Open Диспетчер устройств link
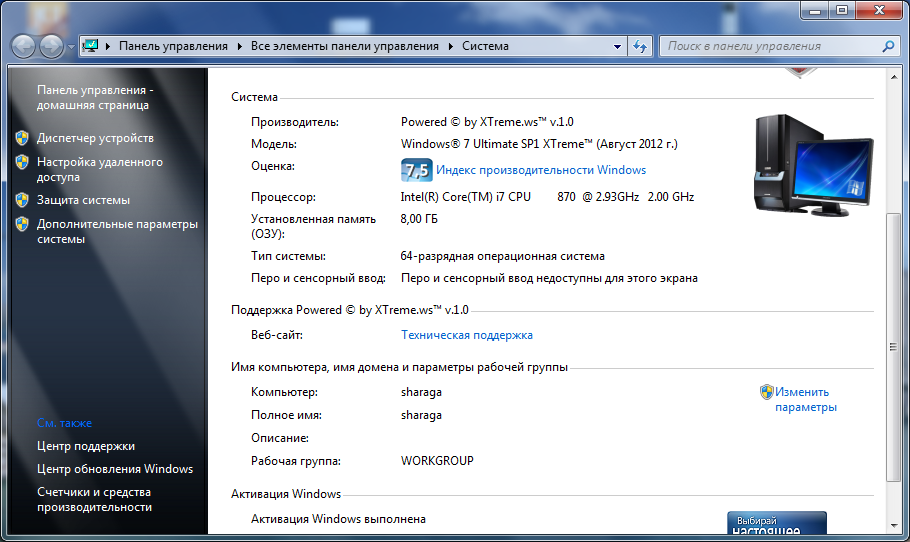The width and height of the screenshot is (910, 542). click(95, 138)
